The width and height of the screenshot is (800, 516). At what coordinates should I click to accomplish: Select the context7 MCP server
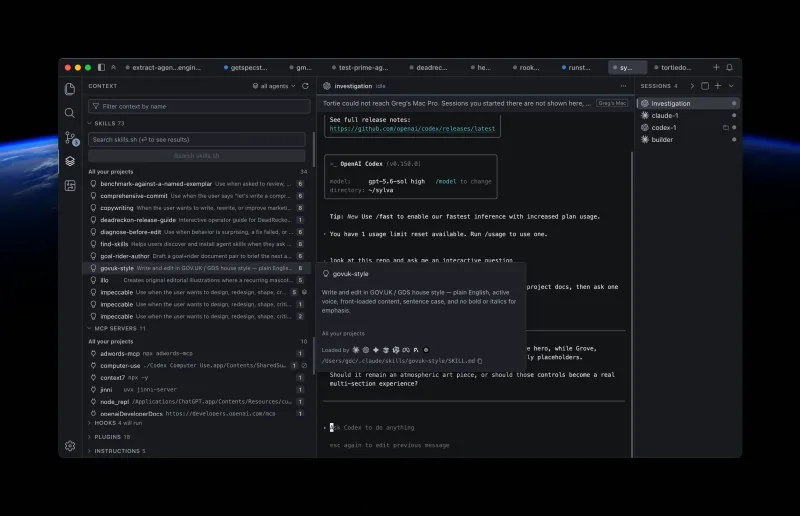tap(196, 378)
